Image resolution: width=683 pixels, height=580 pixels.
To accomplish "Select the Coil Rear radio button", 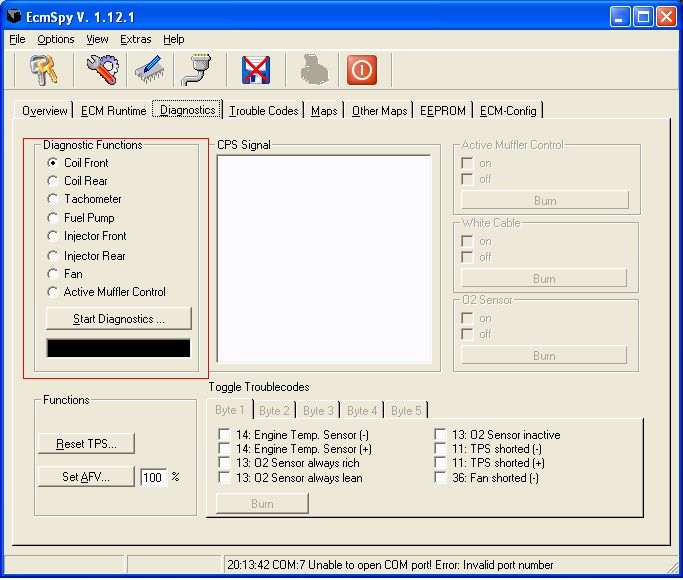I will click(x=53, y=181).
